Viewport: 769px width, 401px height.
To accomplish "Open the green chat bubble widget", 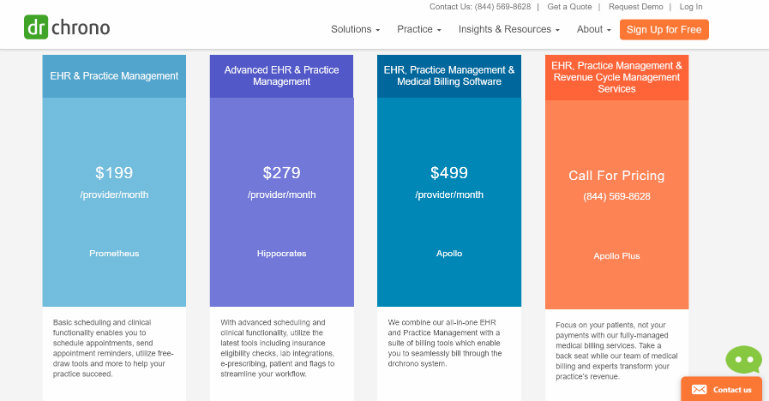I will click(x=743, y=358).
